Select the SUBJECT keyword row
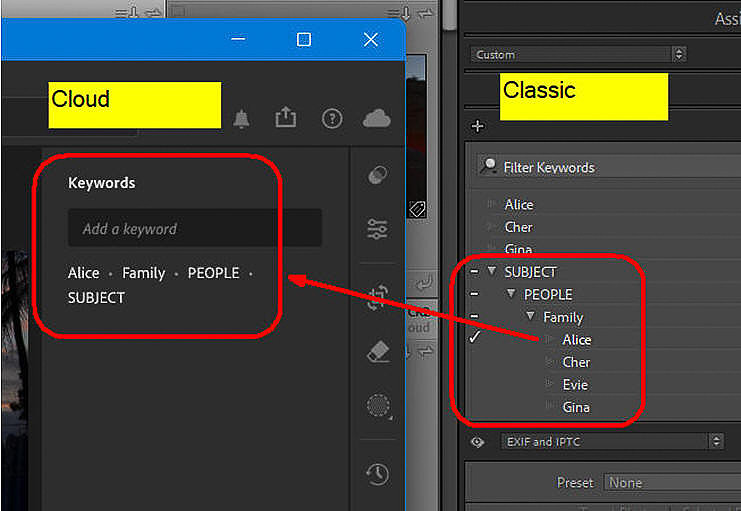Viewport: 741px width, 511px height. click(x=530, y=272)
